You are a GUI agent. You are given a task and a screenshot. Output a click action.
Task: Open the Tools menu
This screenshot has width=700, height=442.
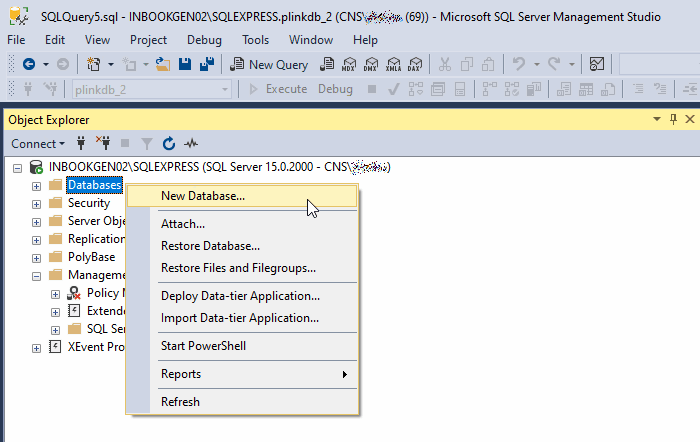pyautogui.click(x=255, y=40)
